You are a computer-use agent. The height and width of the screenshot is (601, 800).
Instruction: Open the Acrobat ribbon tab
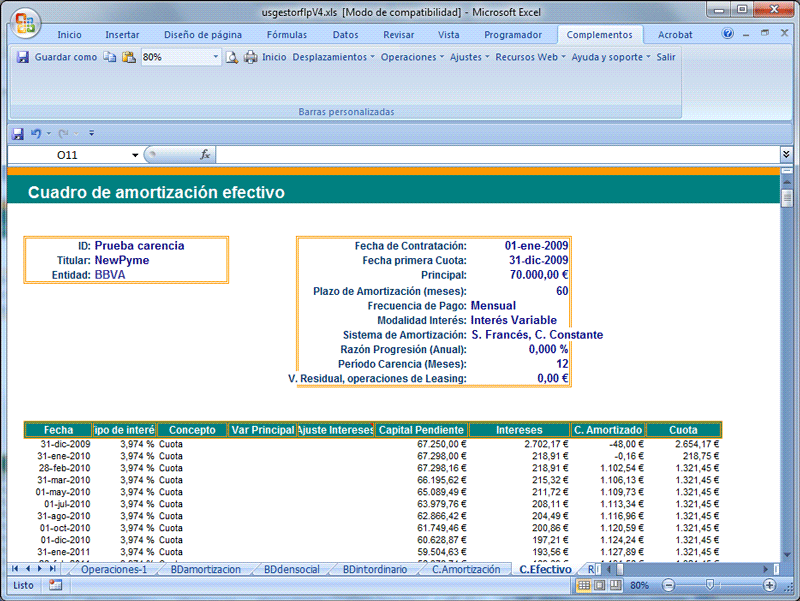675,35
